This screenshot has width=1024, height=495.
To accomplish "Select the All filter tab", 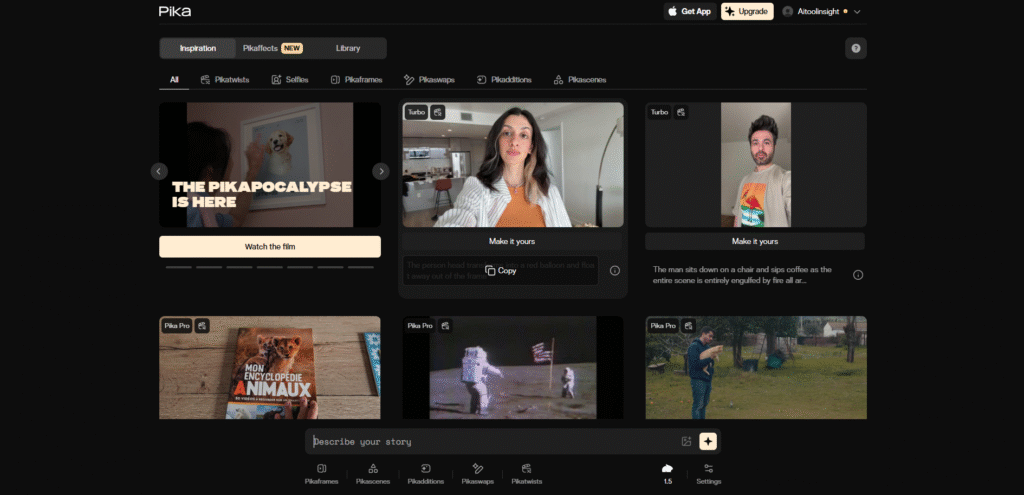I will tap(174, 80).
